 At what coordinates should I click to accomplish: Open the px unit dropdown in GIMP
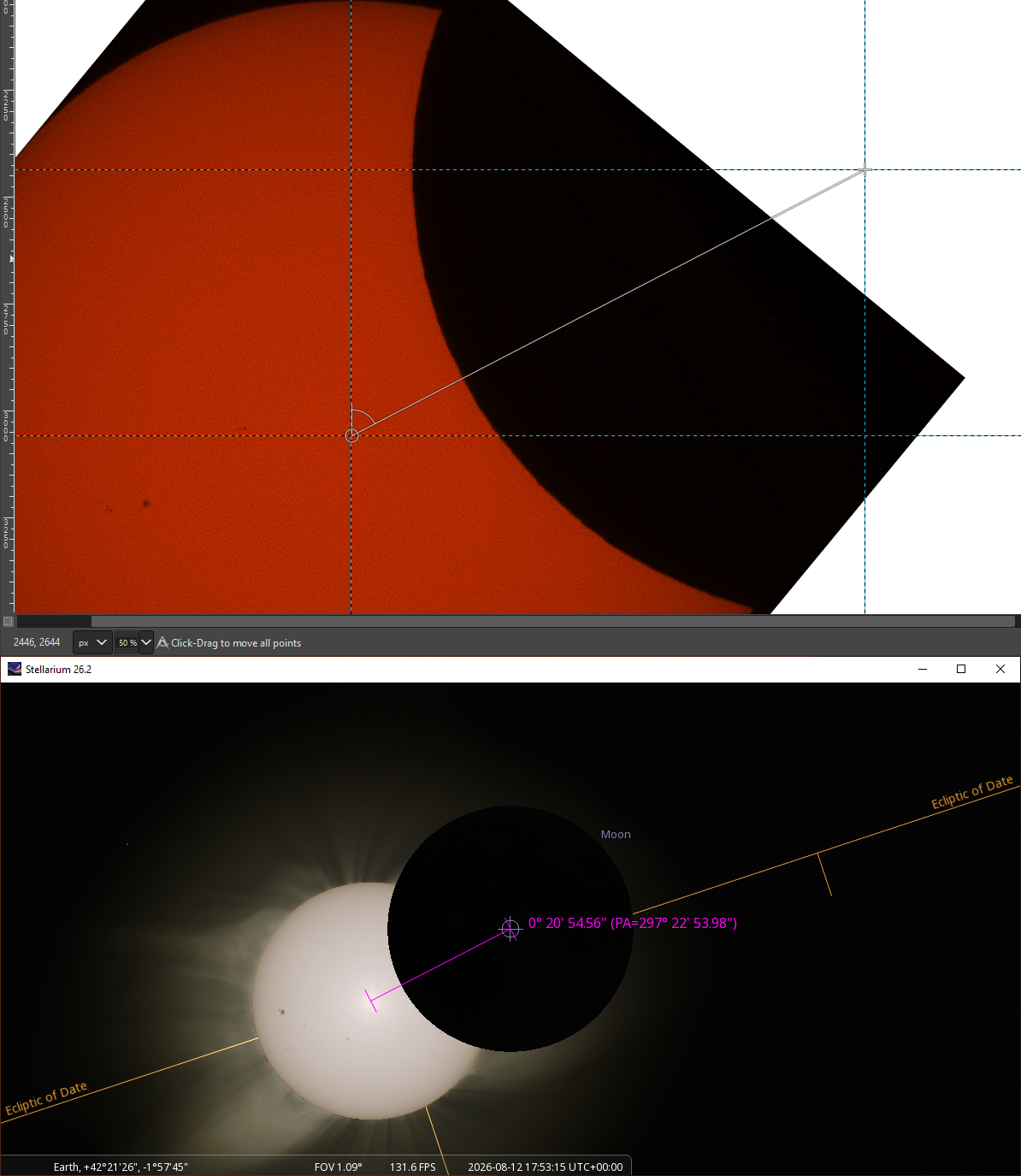tap(92, 642)
